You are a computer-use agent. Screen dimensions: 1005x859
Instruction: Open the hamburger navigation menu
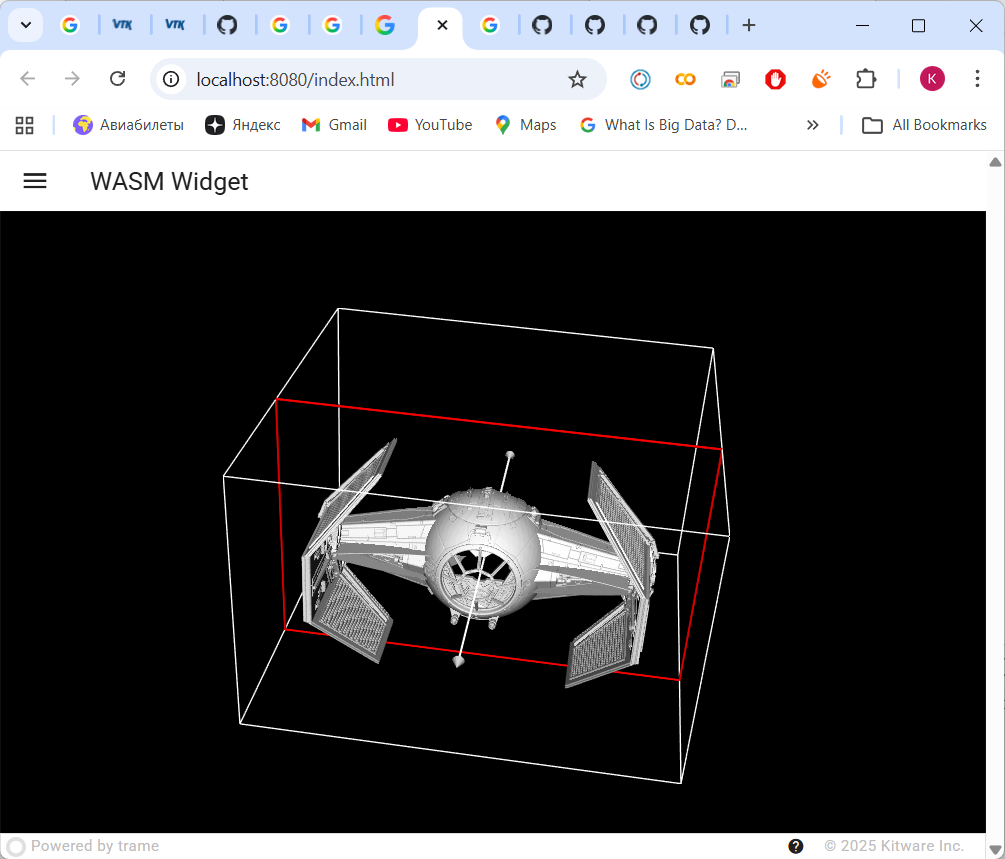pyautogui.click(x=35, y=181)
